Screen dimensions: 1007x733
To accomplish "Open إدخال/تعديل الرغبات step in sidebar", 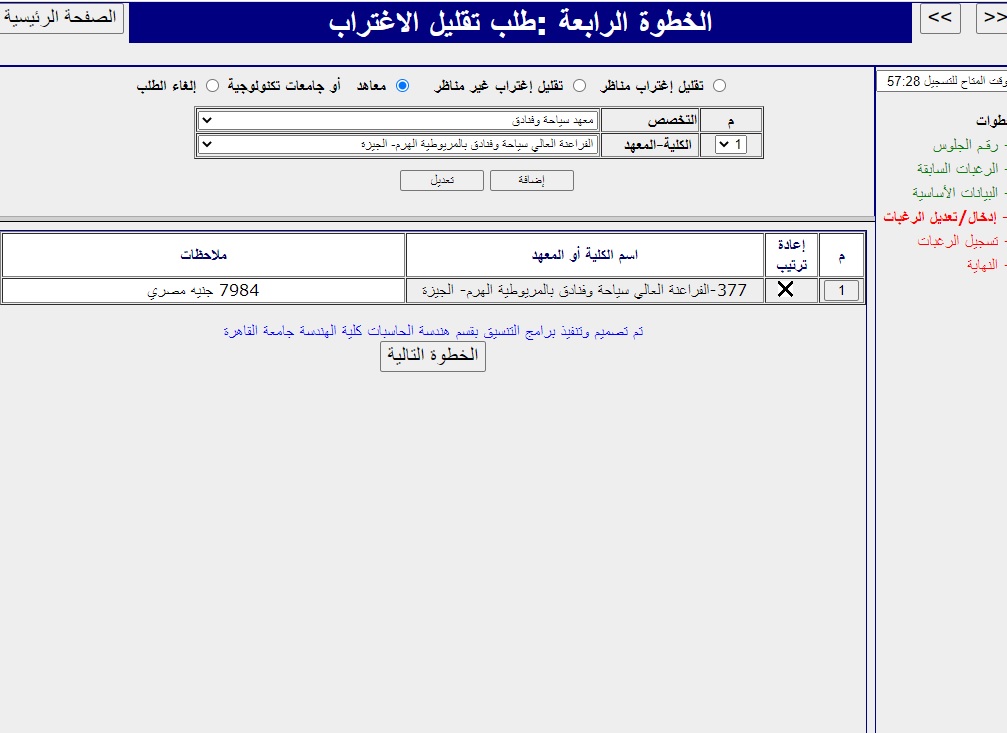I will click(x=940, y=217).
